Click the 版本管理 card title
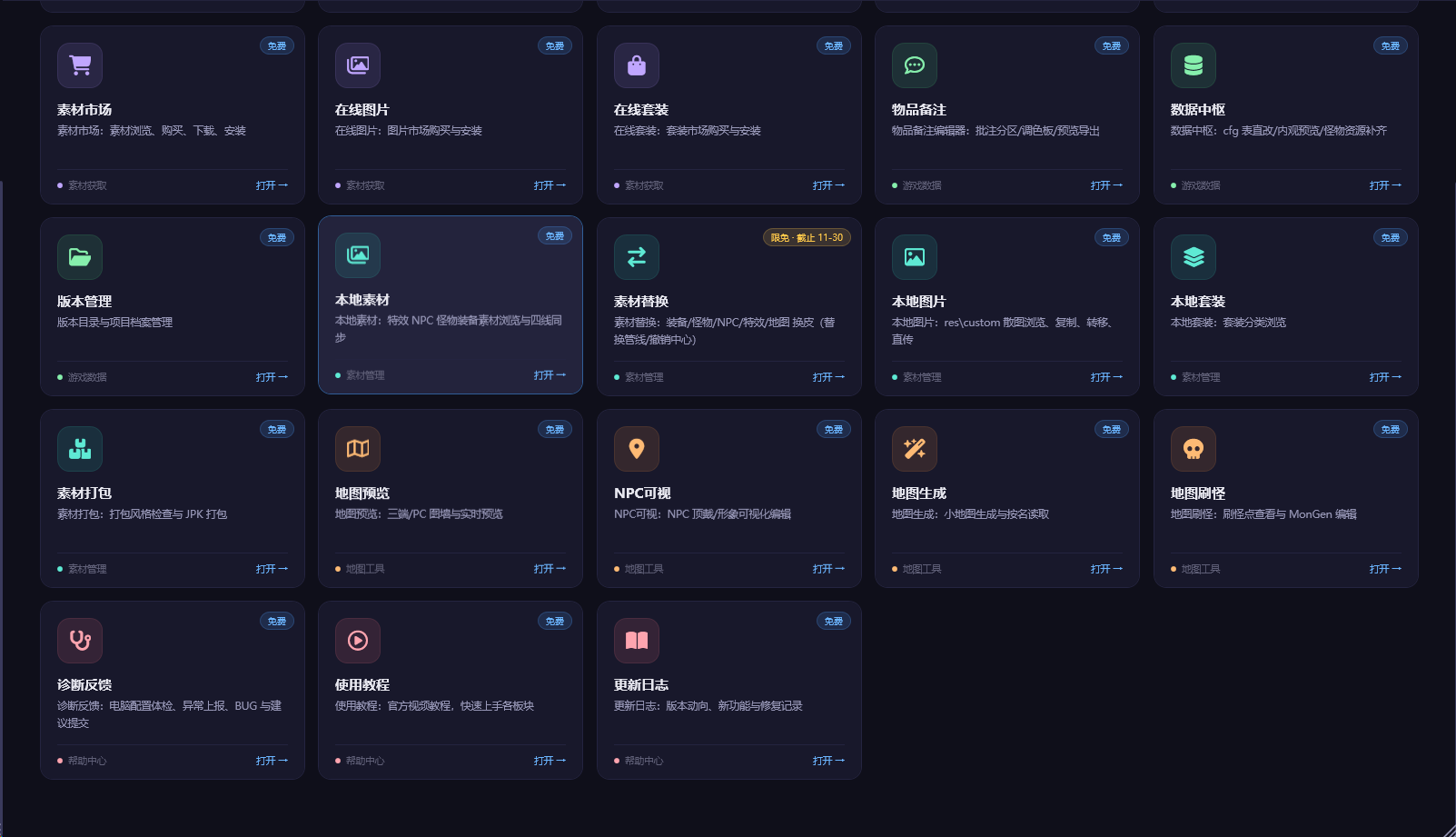This screenshot has width=1456, height=837. coord(84,302)
